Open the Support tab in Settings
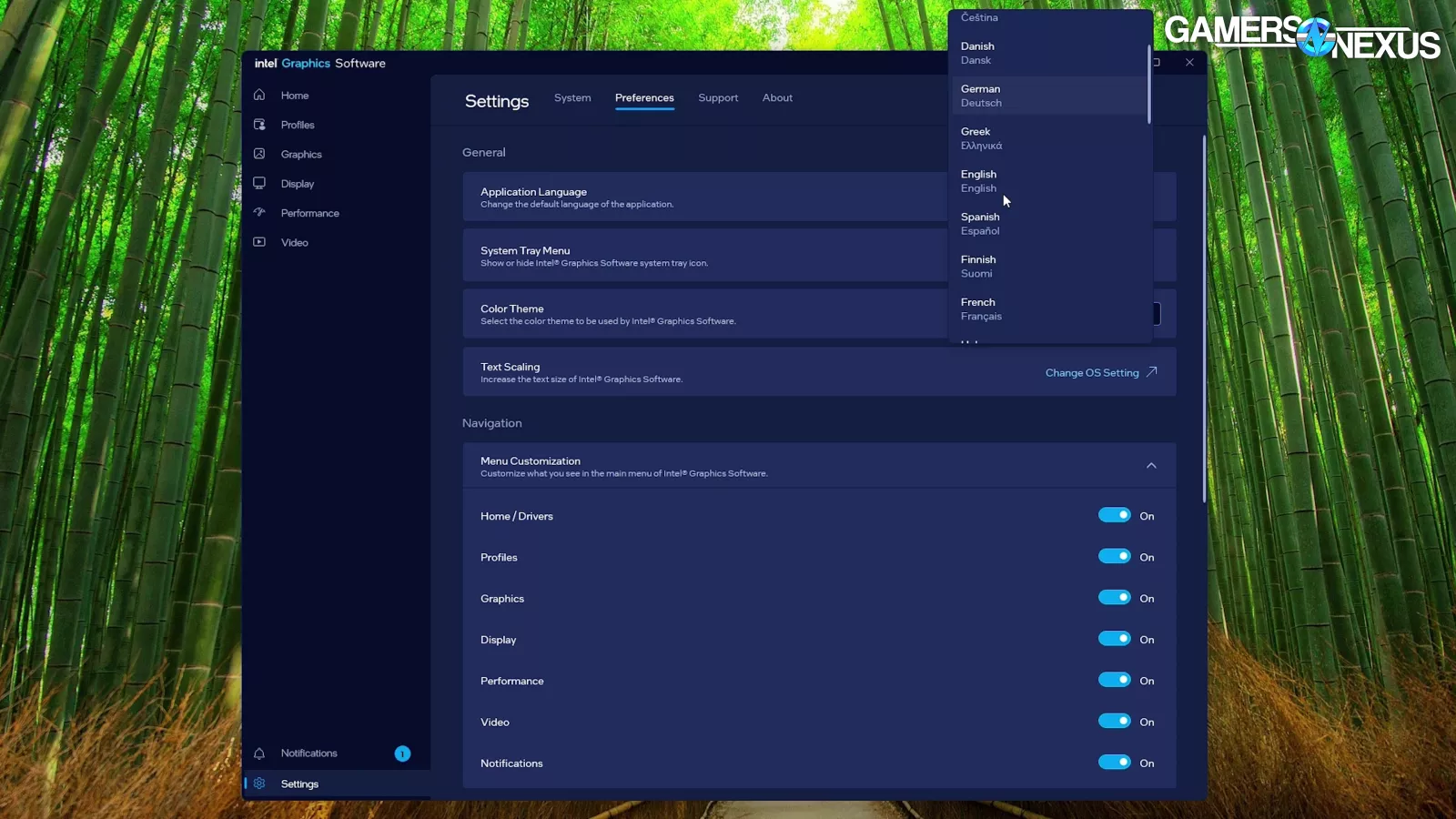 (718, 97)
